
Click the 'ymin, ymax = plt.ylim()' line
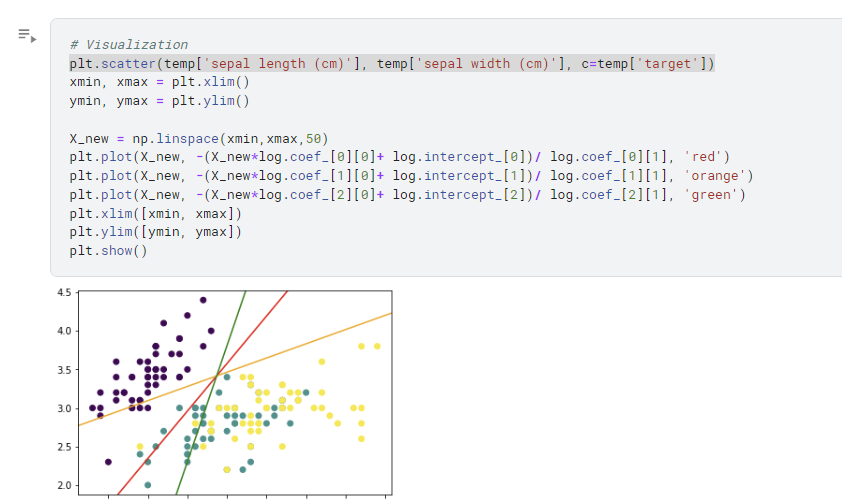[159, 101]
